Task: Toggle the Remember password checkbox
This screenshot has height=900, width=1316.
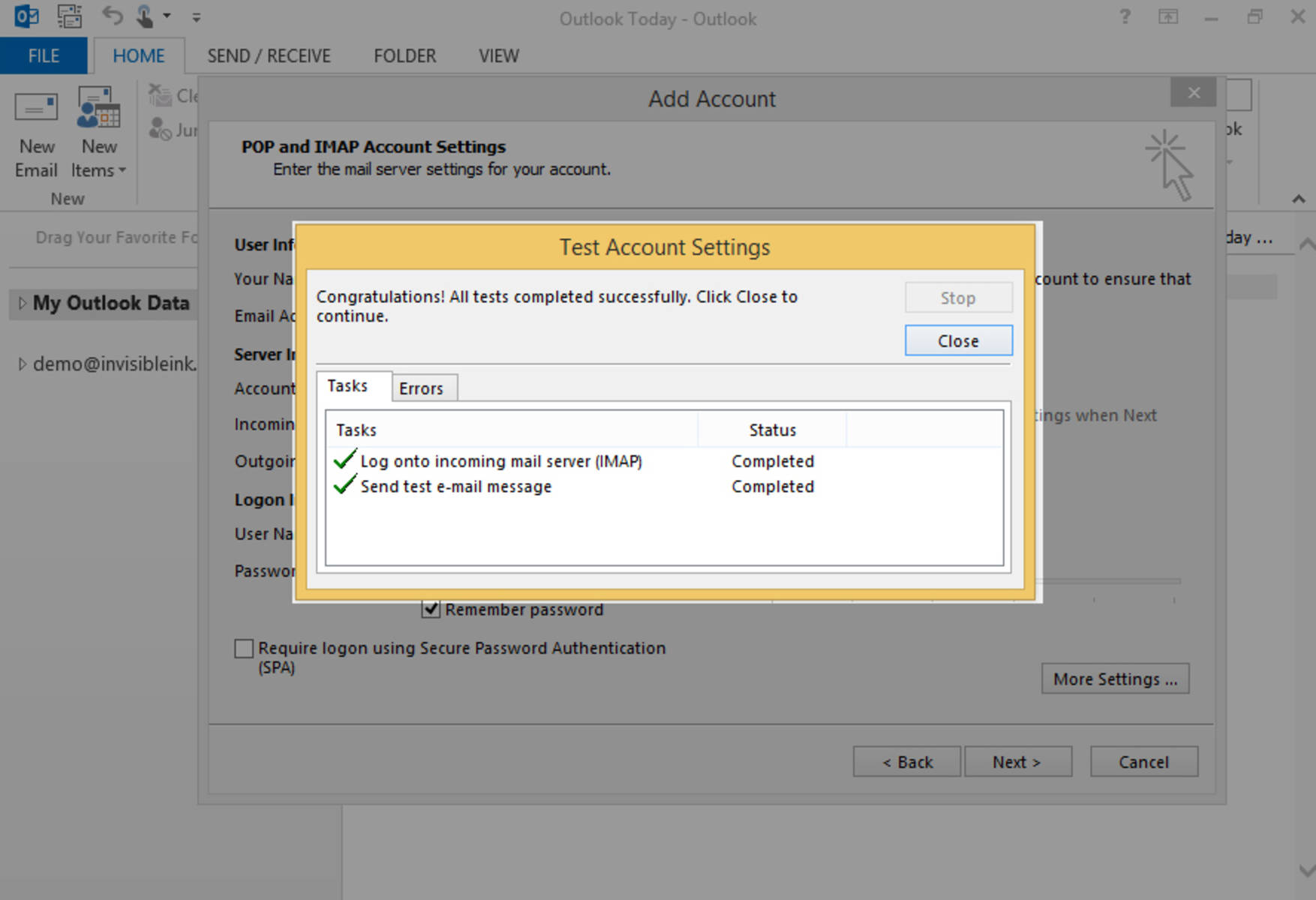Action: pos(431,609)
